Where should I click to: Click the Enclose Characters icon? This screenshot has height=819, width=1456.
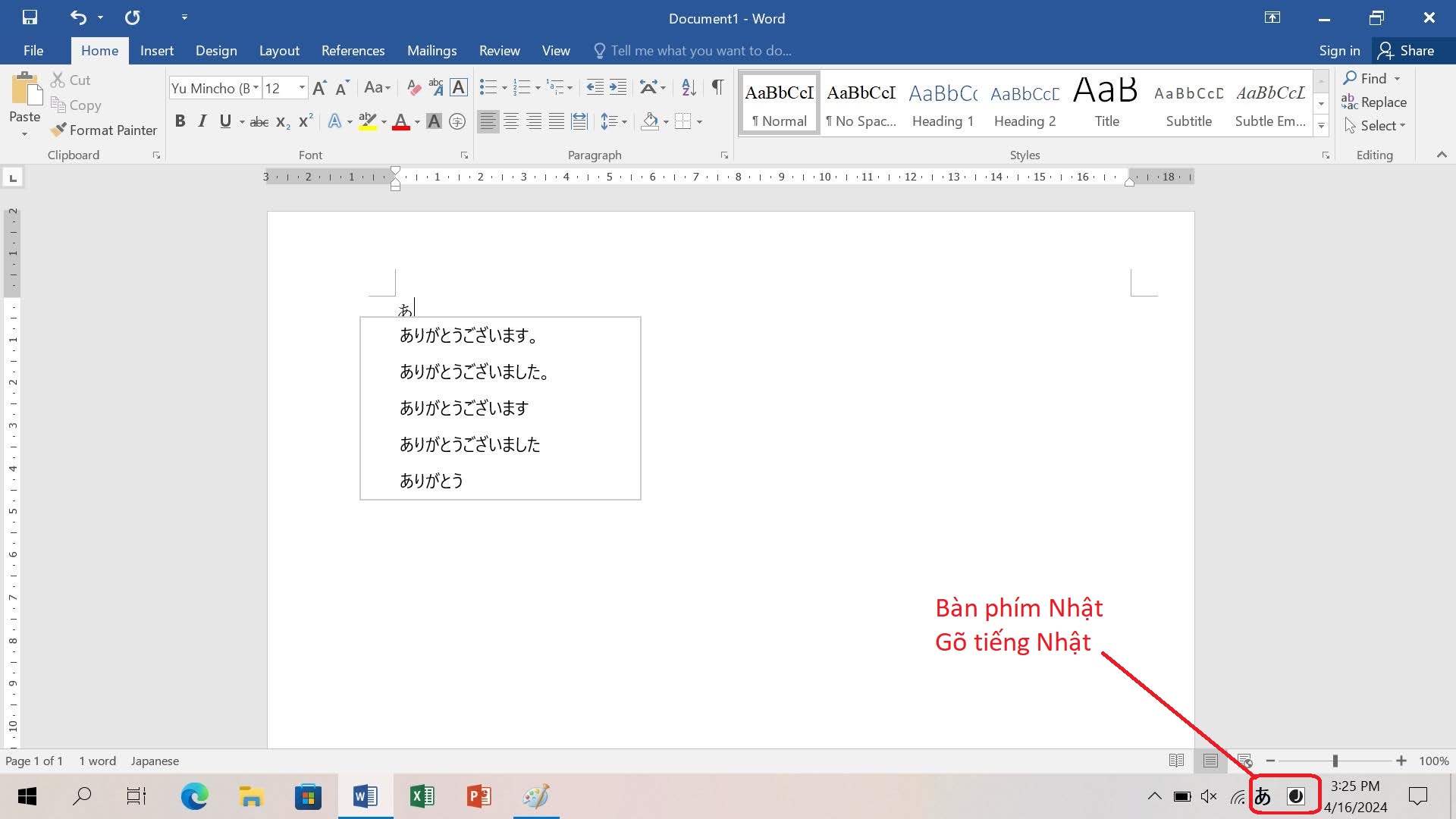tap(457, 121)
